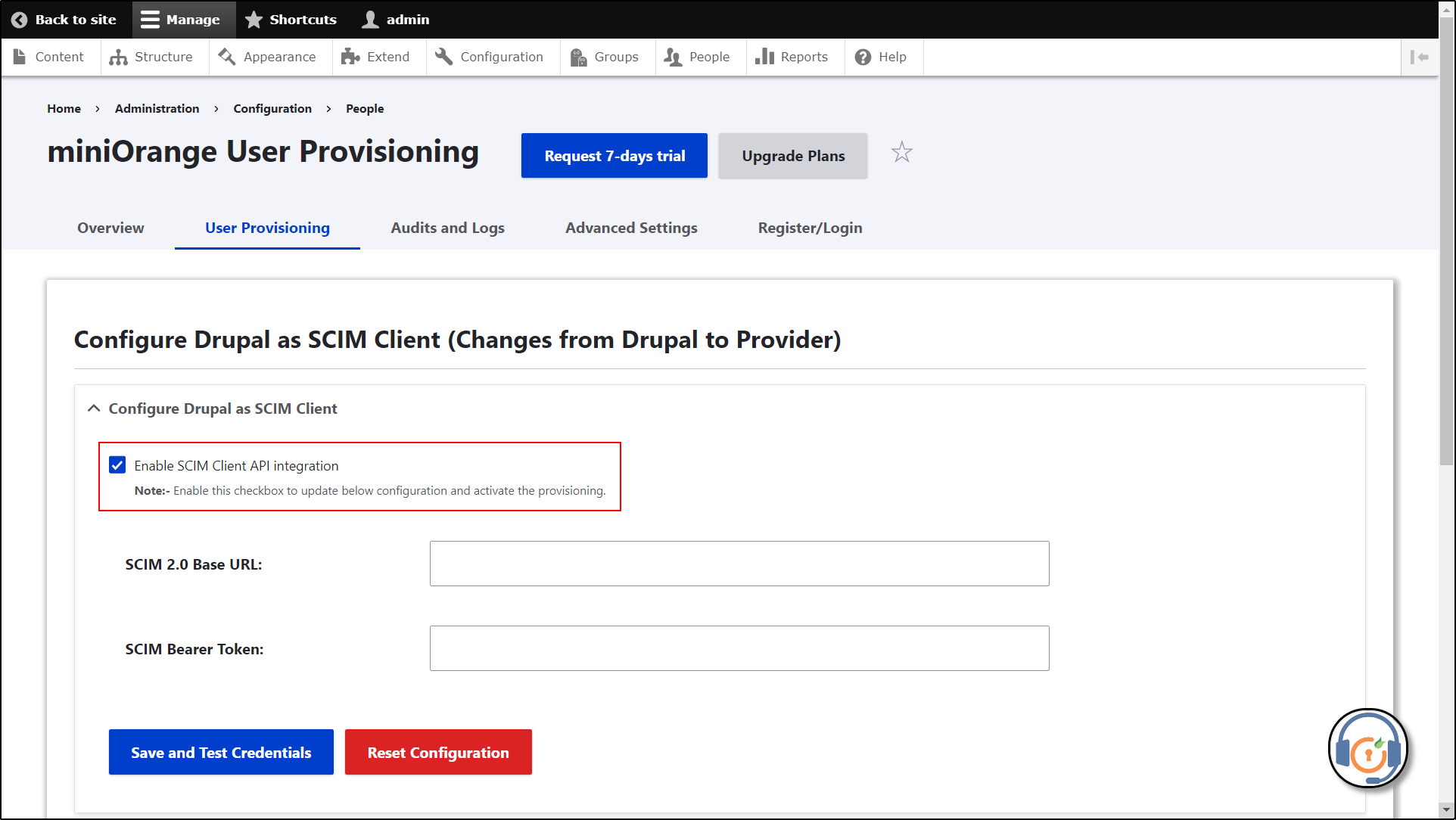The width and height of the screenshot is (1456, 820).
Task: Follow the People breadcrumb link
Action: (365, 109)
